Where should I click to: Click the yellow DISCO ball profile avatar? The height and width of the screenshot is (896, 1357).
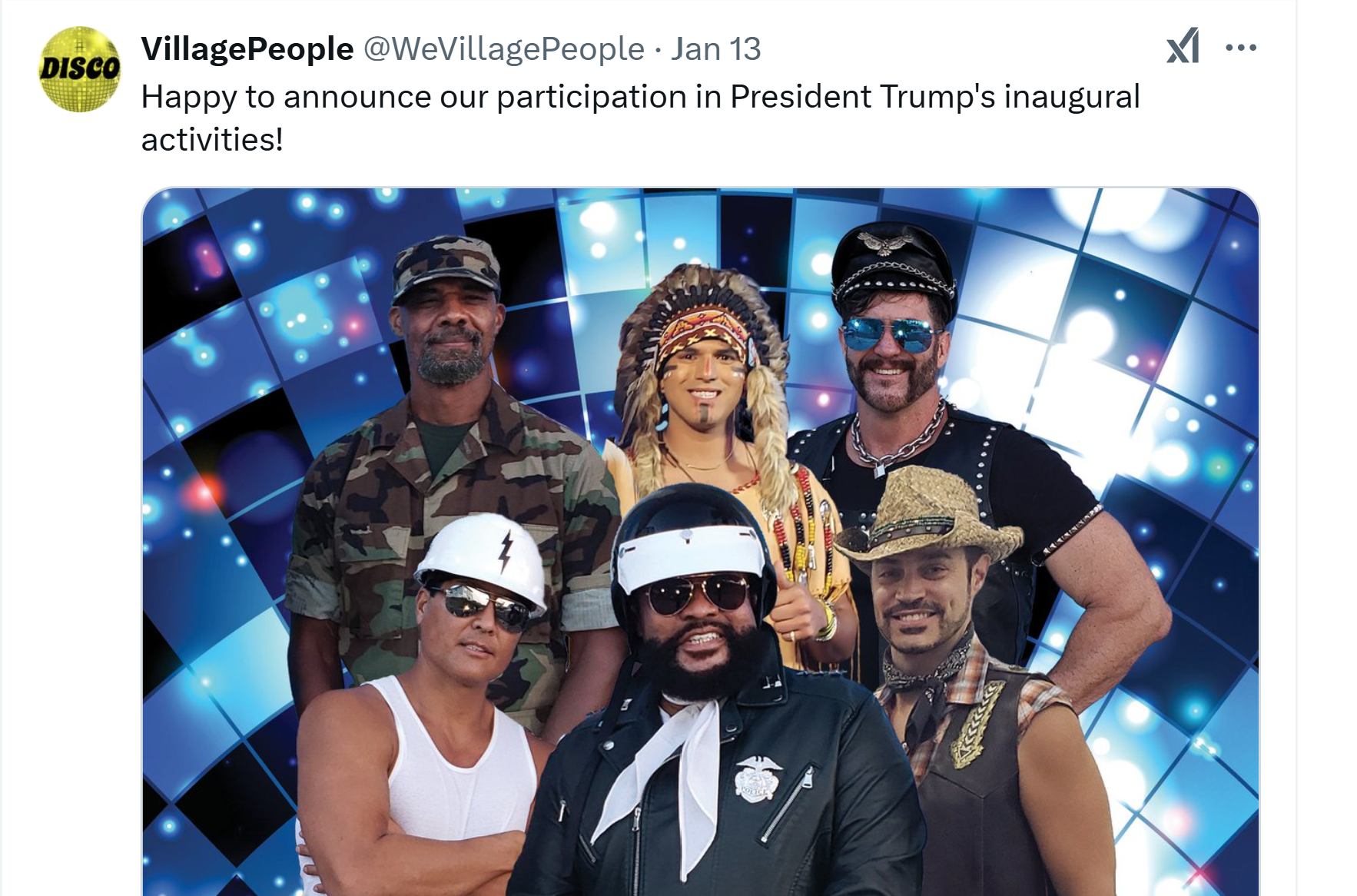tap(80, 69)
